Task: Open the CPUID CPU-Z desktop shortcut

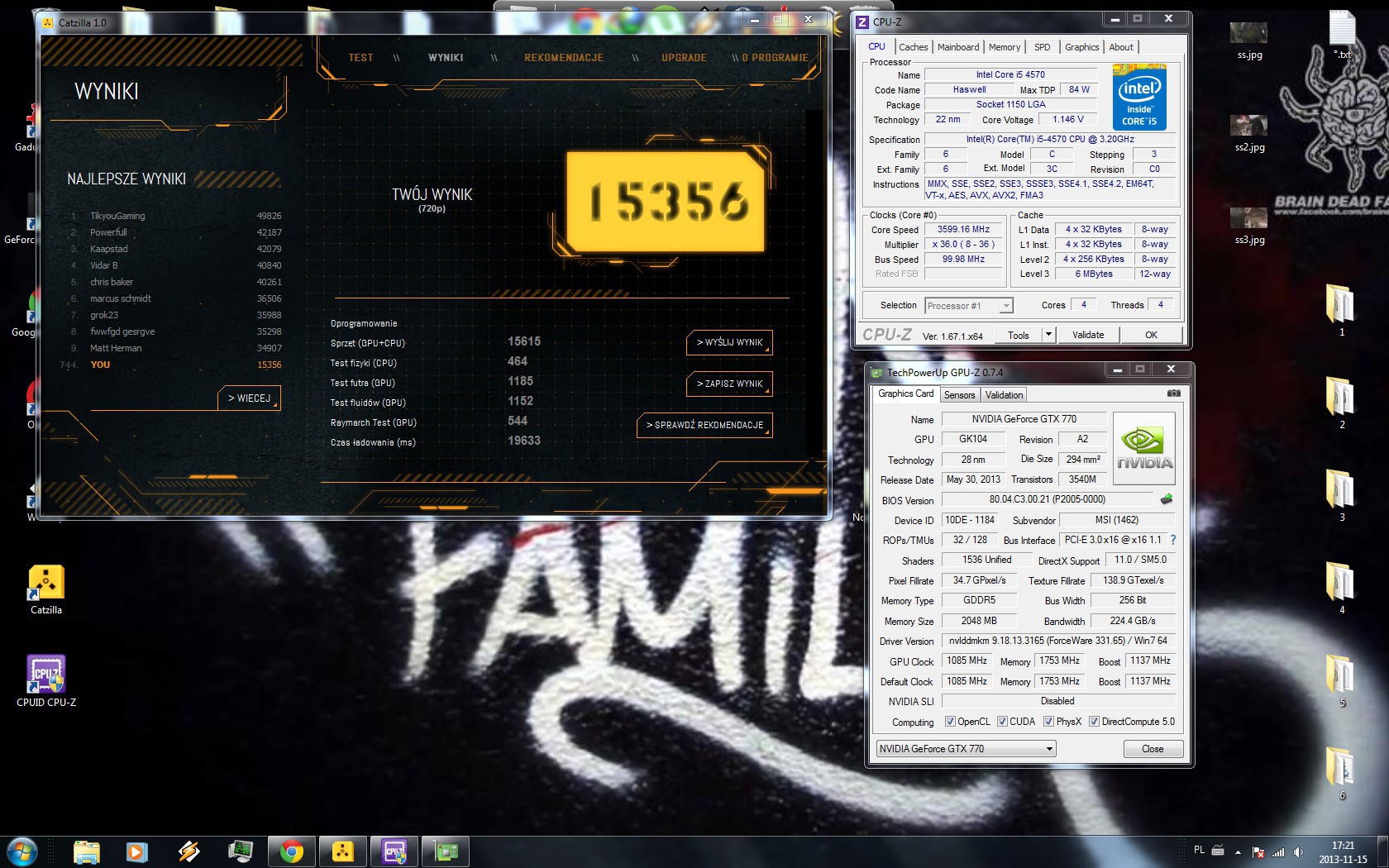Action: pyautogui.click(x=46, y=682)
